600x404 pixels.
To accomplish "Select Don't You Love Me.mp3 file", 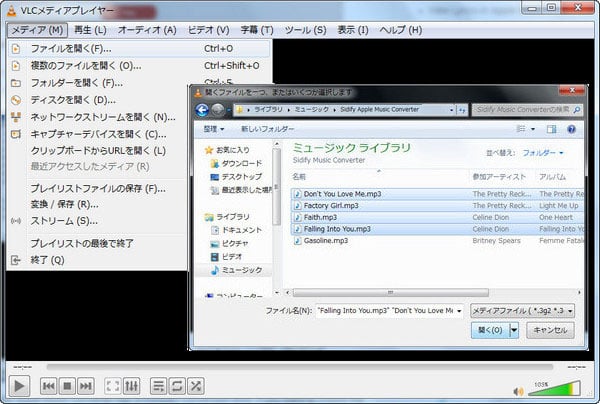I will [437, 194].
